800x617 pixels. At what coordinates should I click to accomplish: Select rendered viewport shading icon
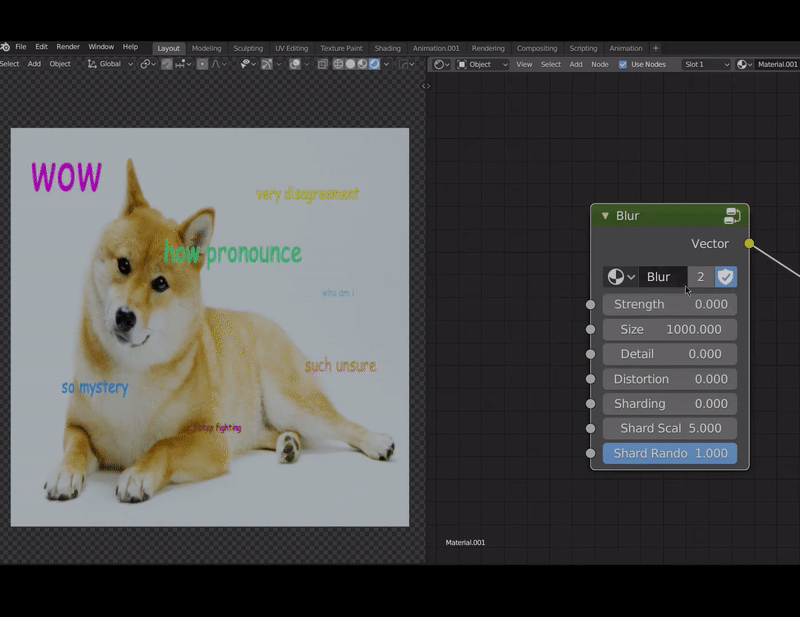(375, 64)
